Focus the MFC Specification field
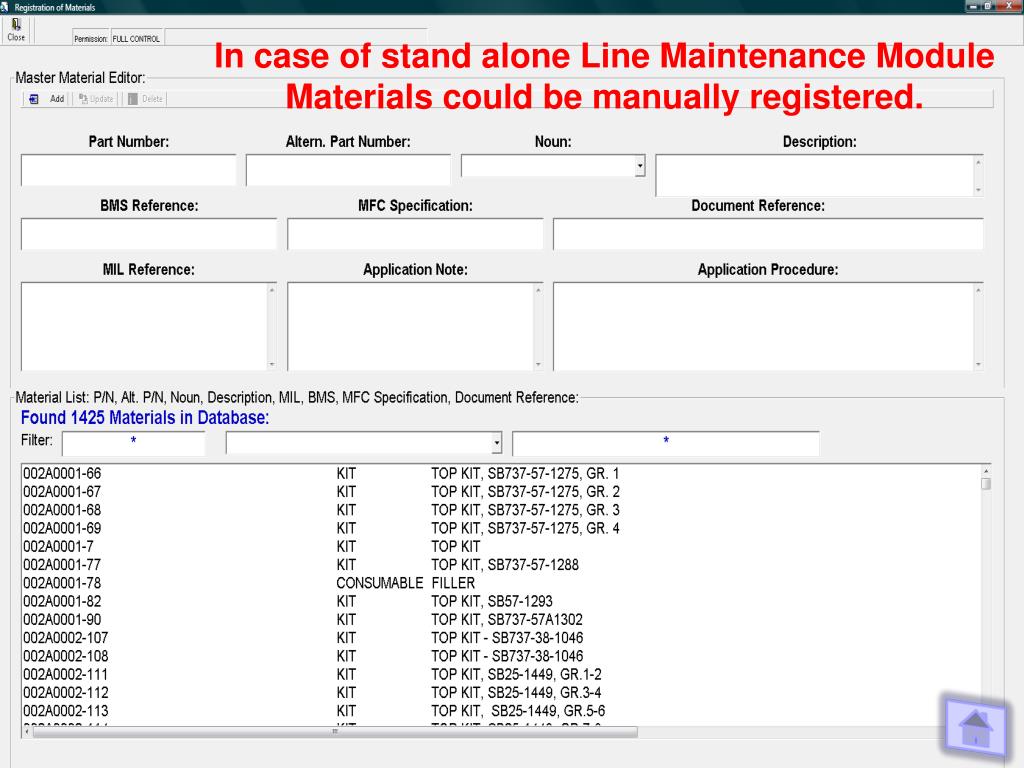This screenshot has height=768, width=1024. point(415,234)
